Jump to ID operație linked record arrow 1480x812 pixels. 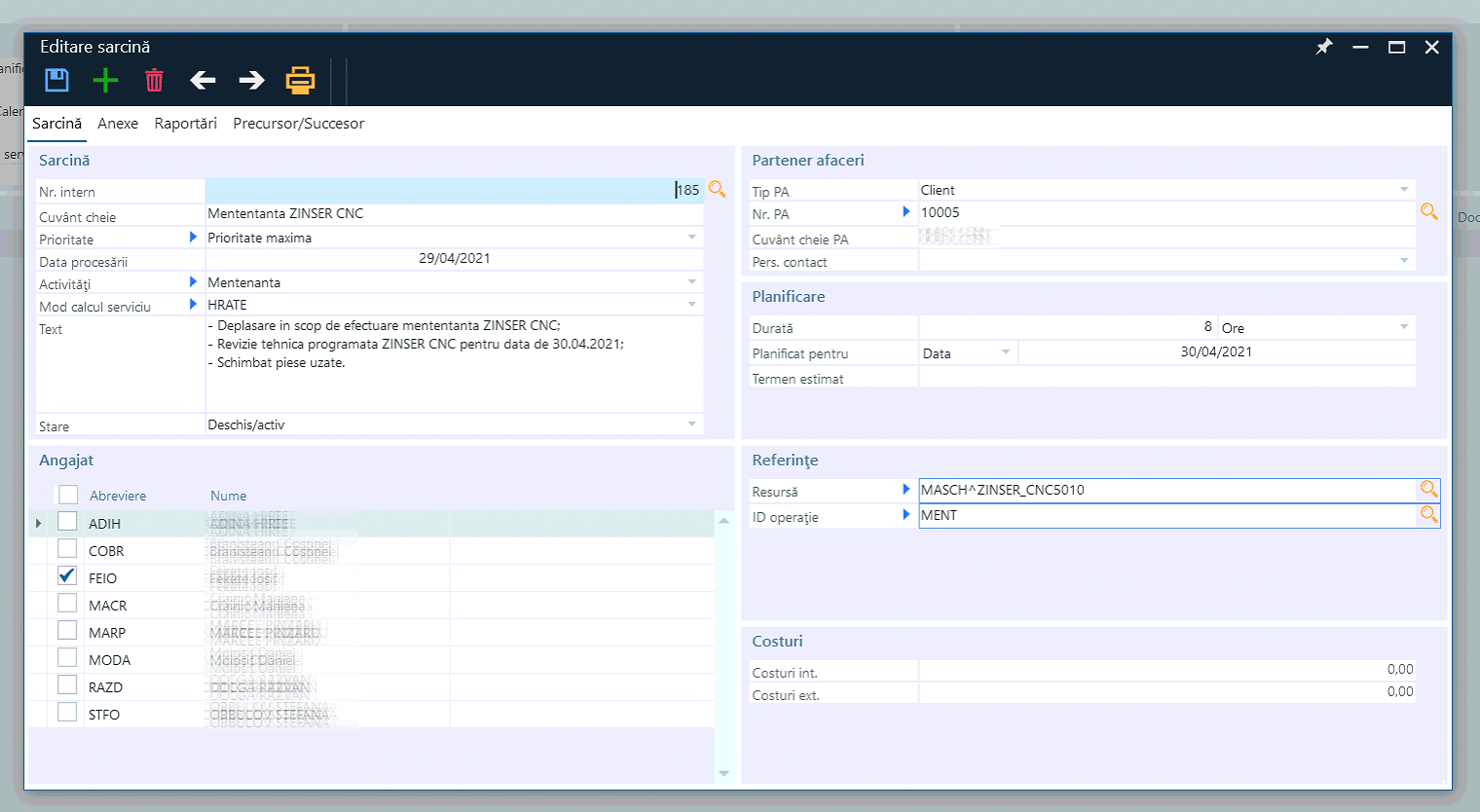(x=906, y=514)
